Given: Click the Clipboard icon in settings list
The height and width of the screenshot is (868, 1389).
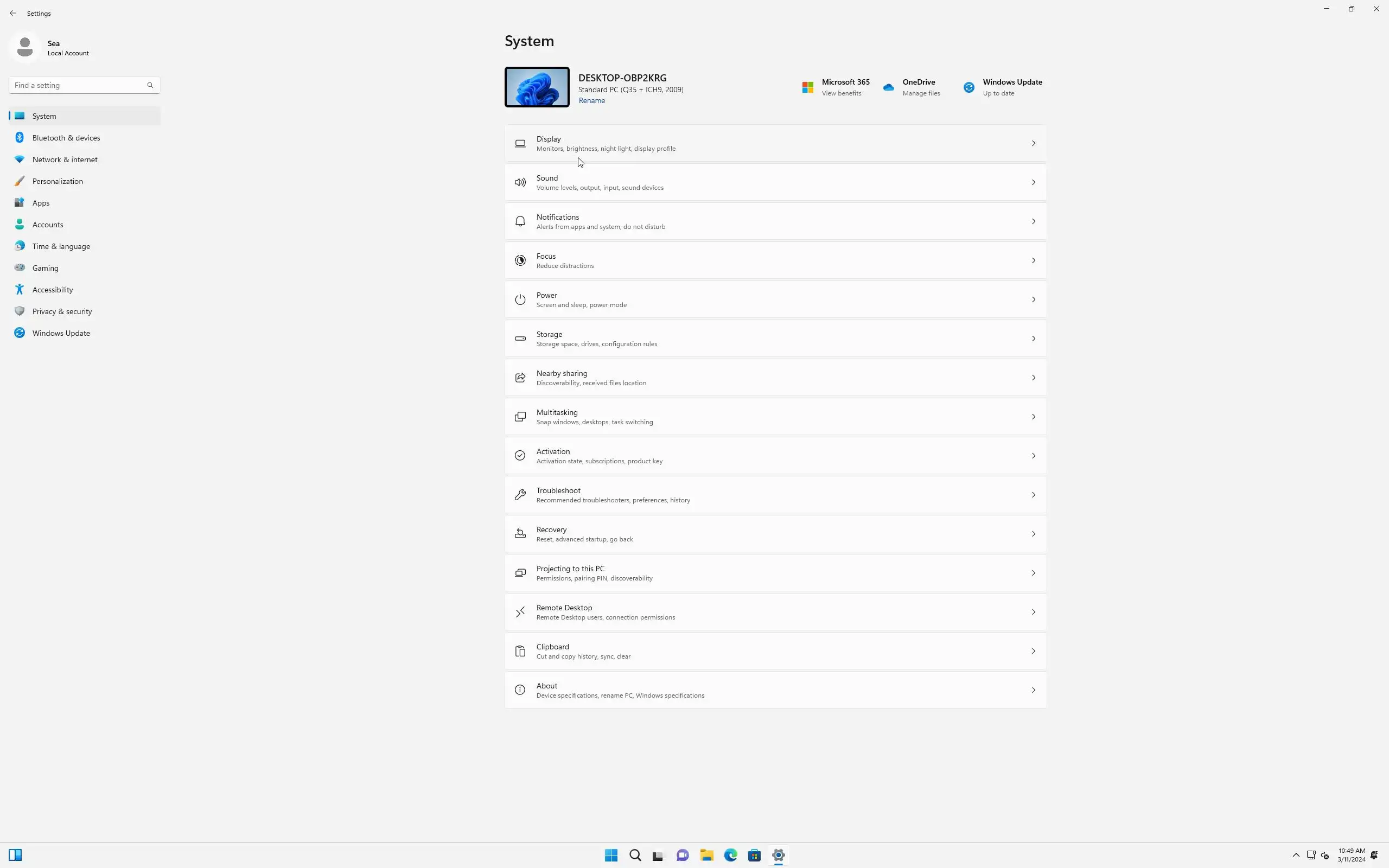Looking at the screenshot, I should [520, 651].
